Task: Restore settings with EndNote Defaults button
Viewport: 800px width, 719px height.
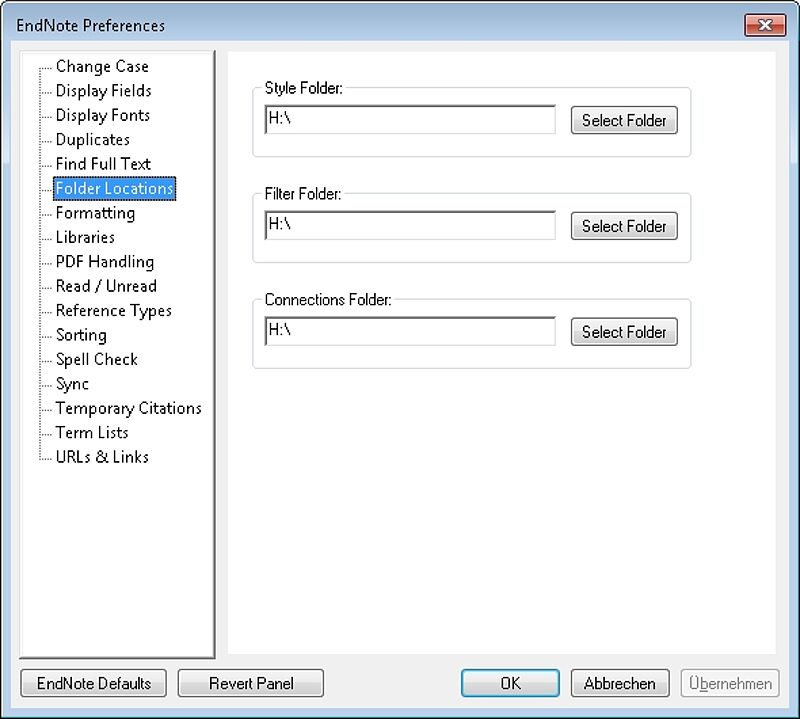Action: click(x=93, y=683)
